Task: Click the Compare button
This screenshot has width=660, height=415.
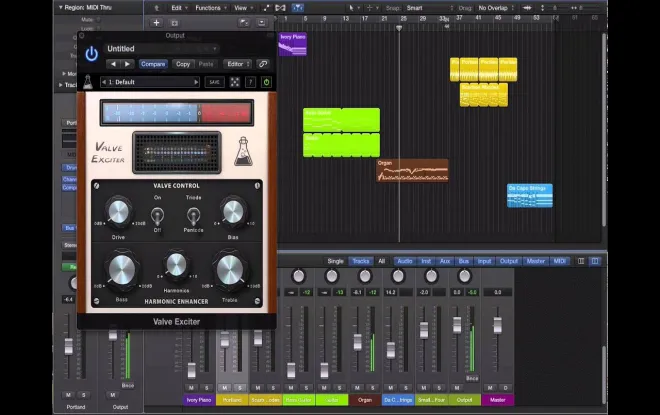Action: (x=153, y=64)
